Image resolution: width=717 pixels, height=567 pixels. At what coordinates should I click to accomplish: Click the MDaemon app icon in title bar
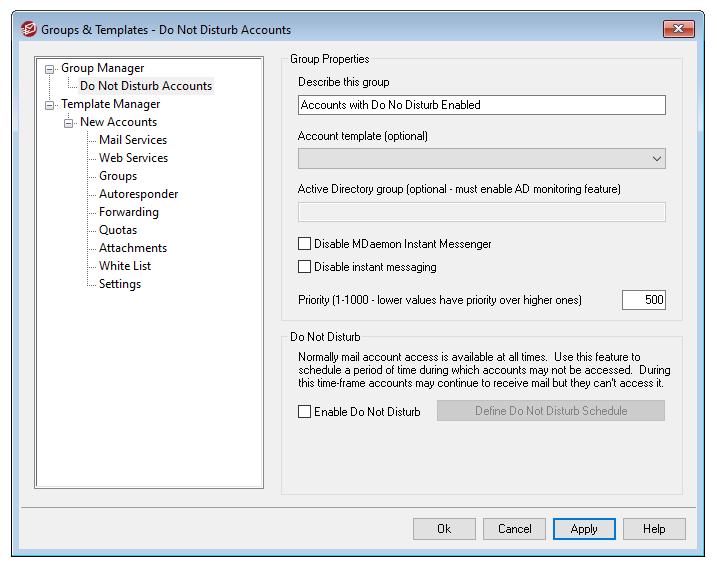pyautogui.click(x=29, y=30)
